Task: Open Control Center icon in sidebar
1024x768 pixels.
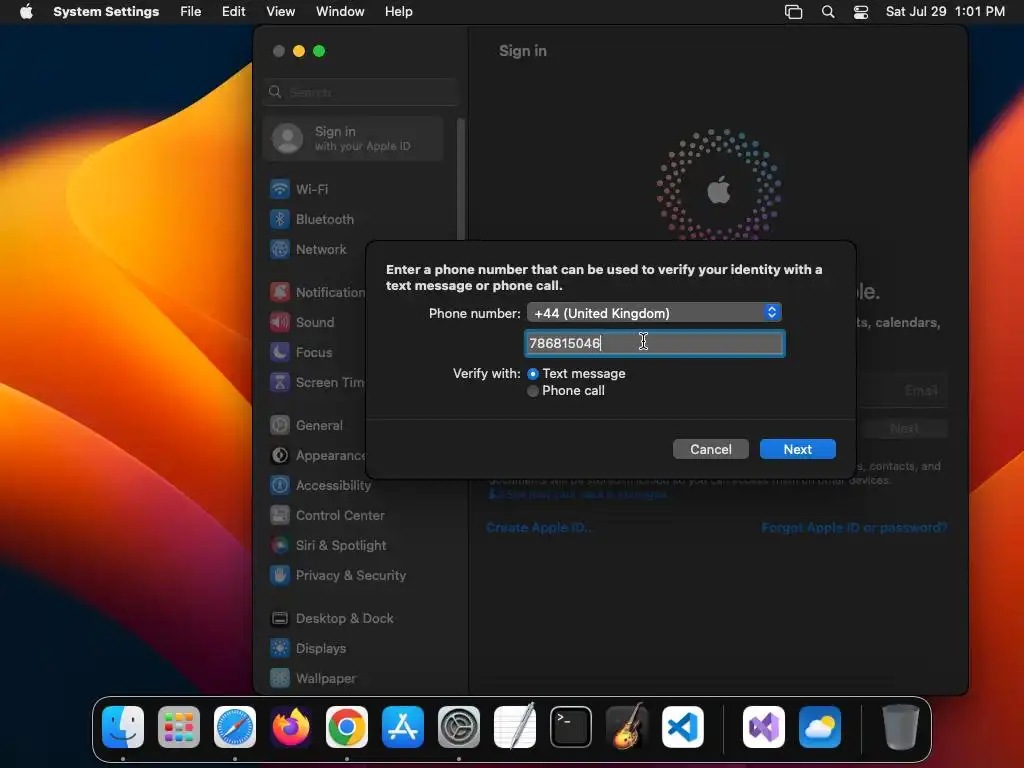Action: pos(280,516)
